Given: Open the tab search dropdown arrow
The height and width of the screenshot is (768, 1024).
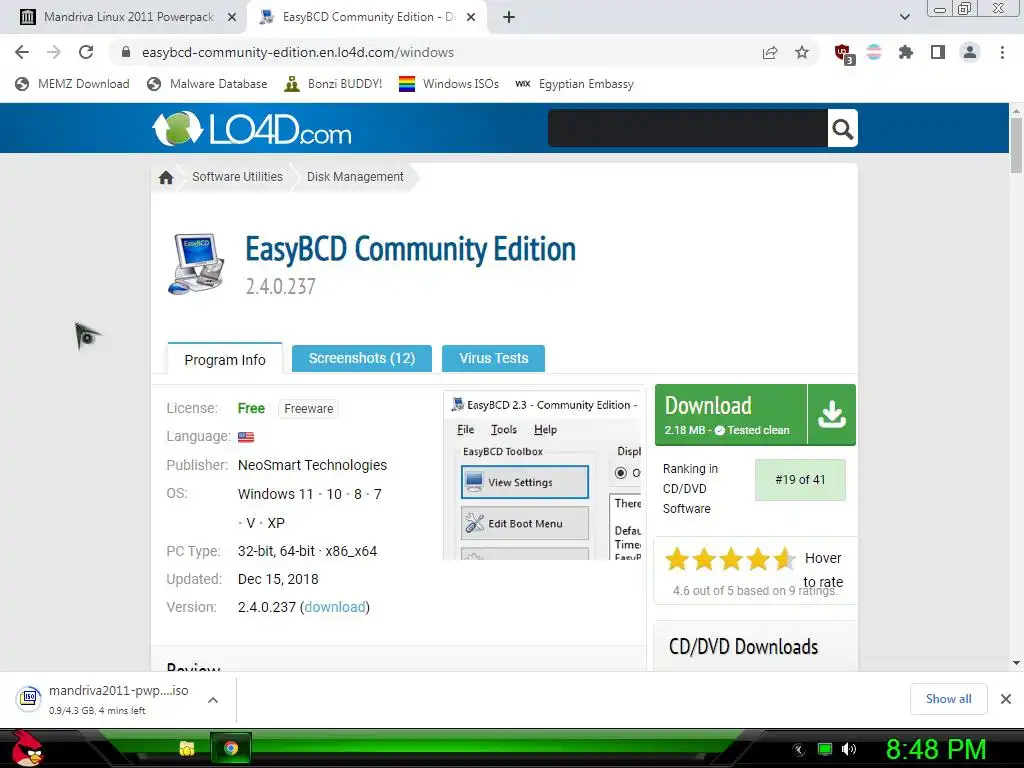Looking at the screenshot, I should coord(904,17).
